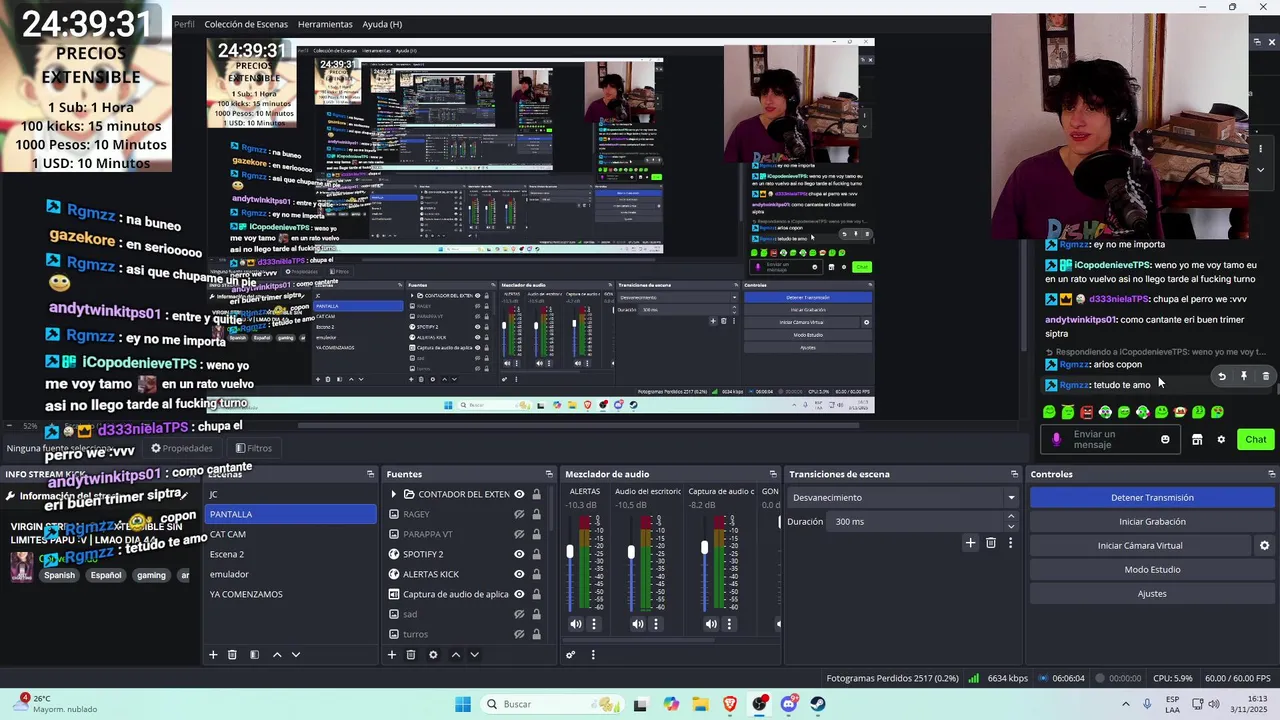Screen dimensions: 1280x720
Task: Move source up arrow in Fuentes
Action: 456,655
